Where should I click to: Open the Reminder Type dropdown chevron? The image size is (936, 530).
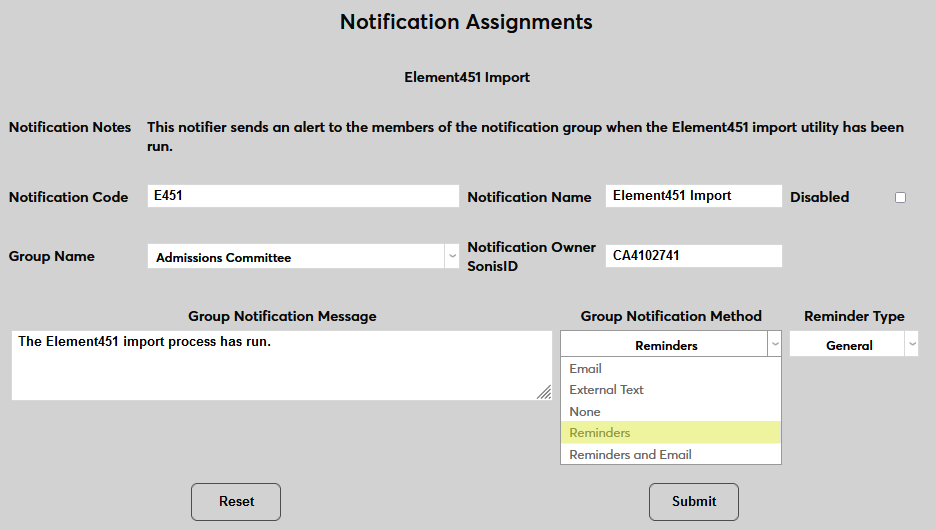(911, 345)
